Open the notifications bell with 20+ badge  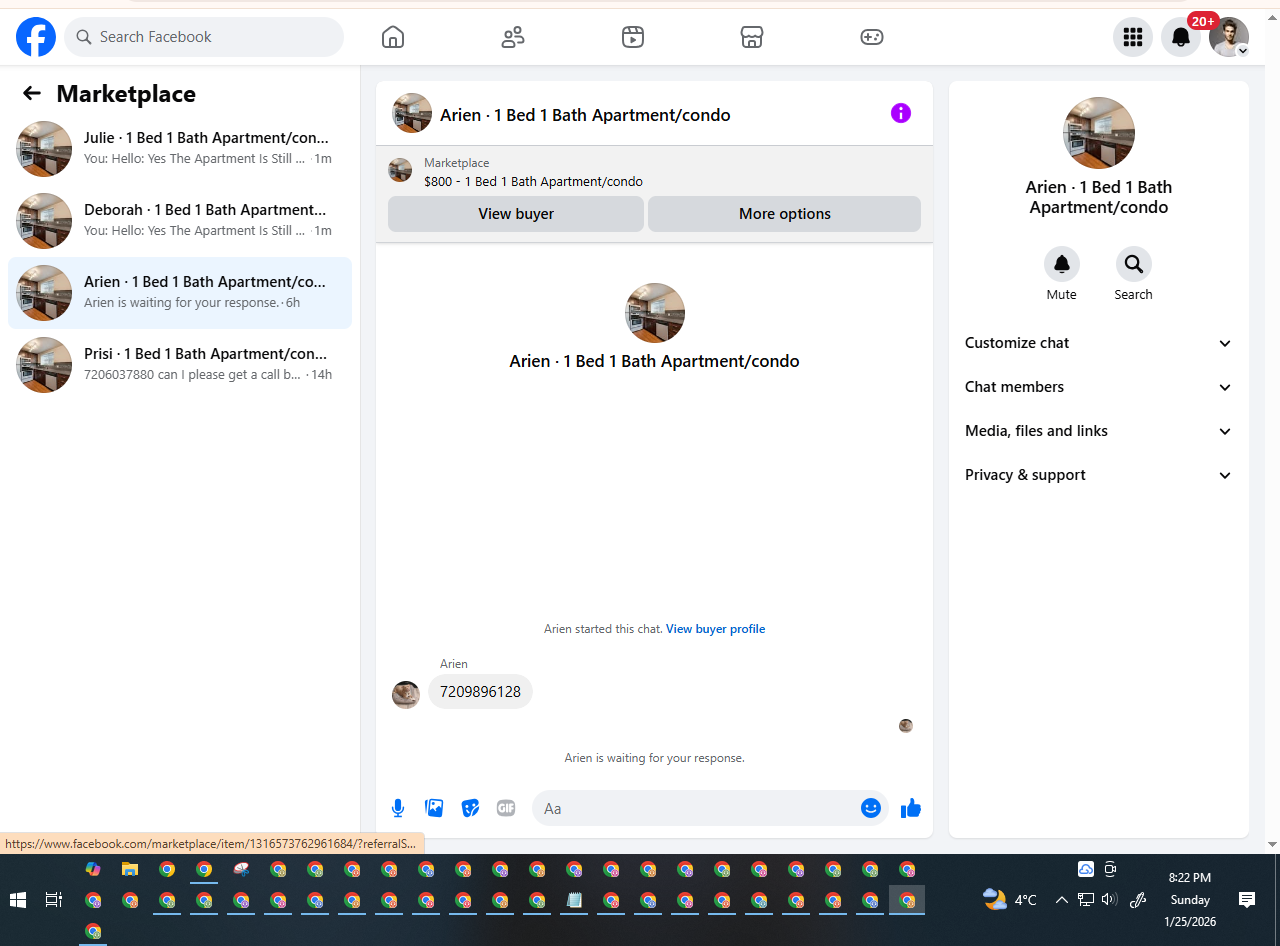[1181, 37]
